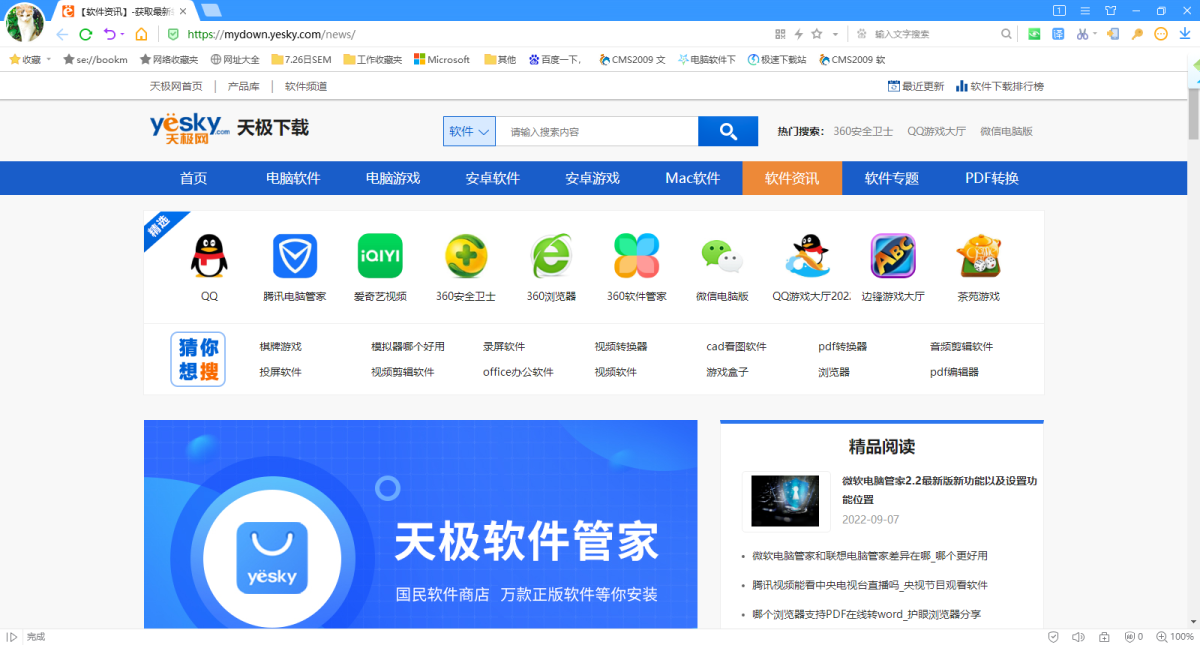Open the QR code icon in address bar
The width and height of the screenshot is (1200, 645).
tap(780, 34)
